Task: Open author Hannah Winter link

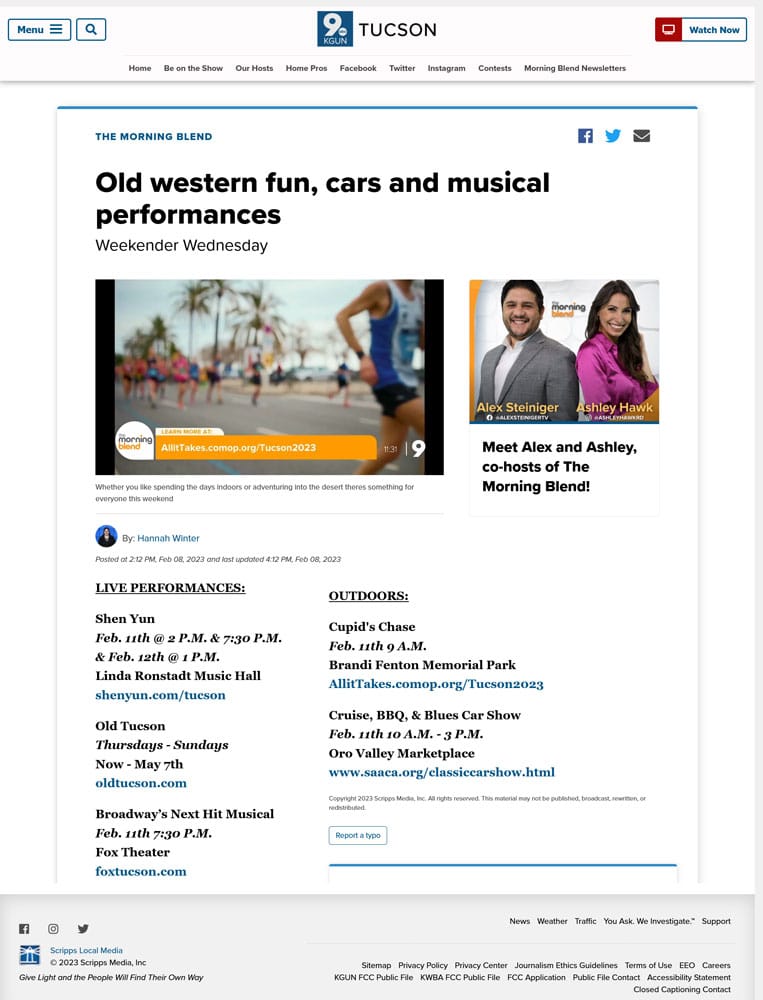Action: point(168,538)
